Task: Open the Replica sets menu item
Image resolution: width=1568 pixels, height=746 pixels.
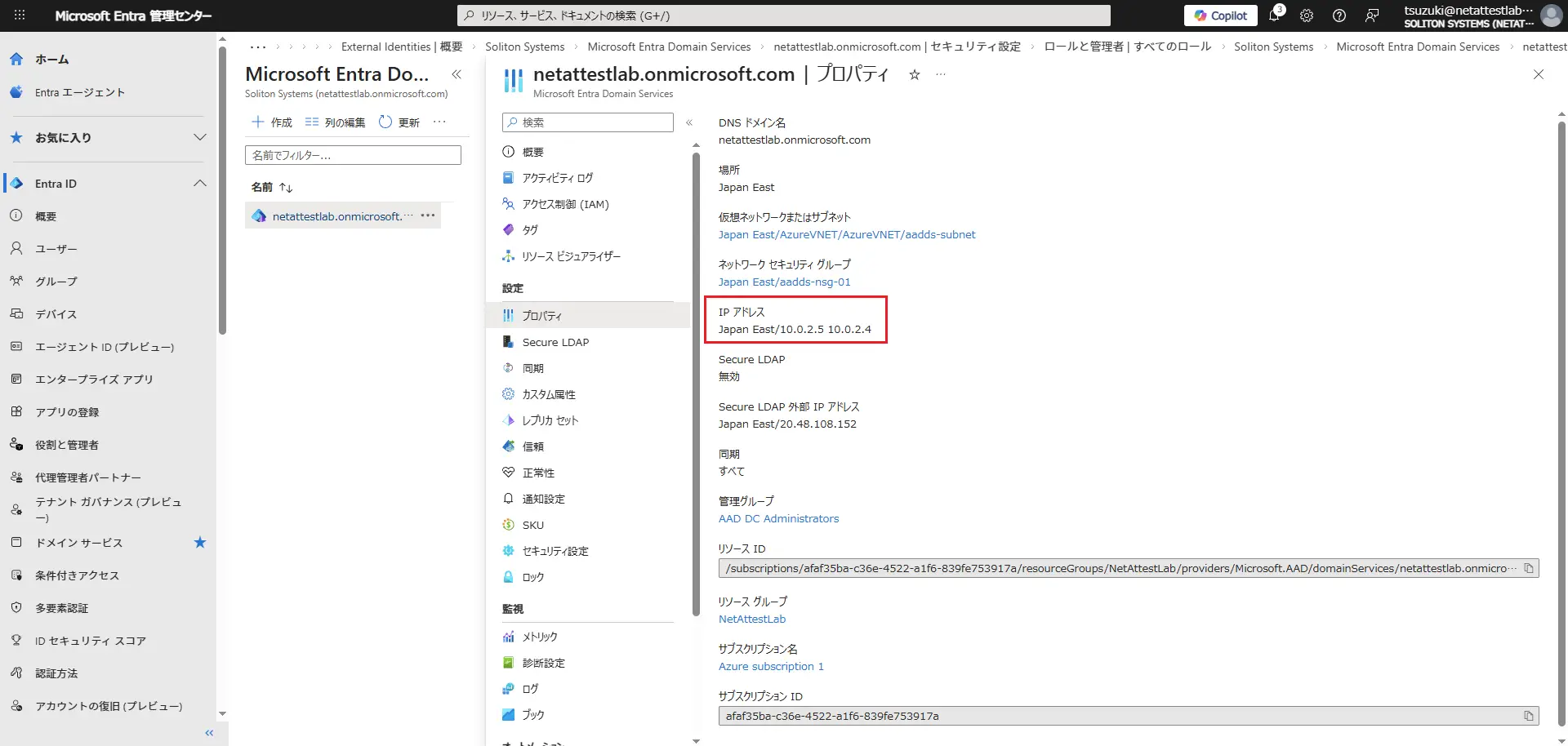Action: click(550, 420)
